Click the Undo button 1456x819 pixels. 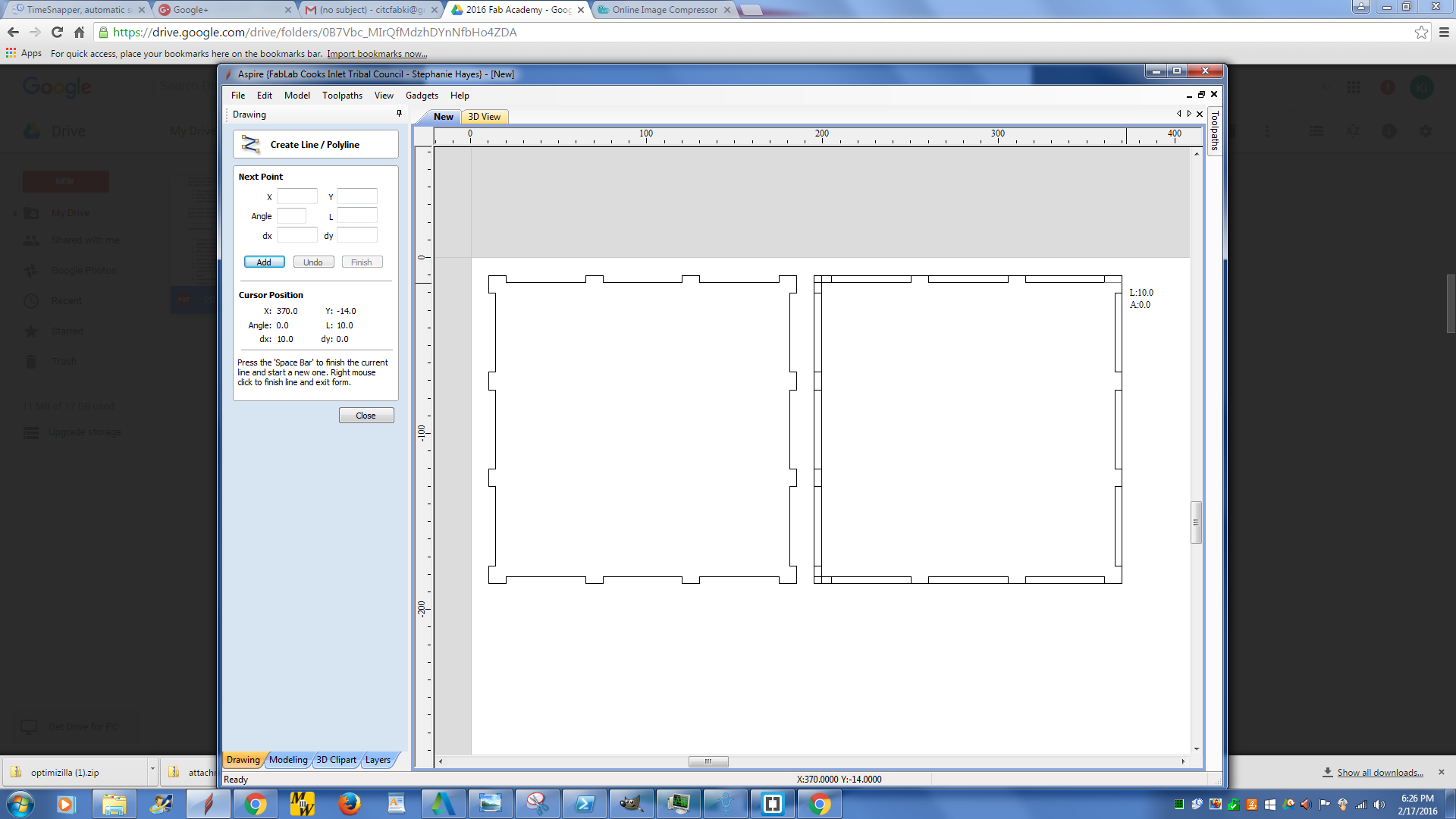[x=313, y=262]
